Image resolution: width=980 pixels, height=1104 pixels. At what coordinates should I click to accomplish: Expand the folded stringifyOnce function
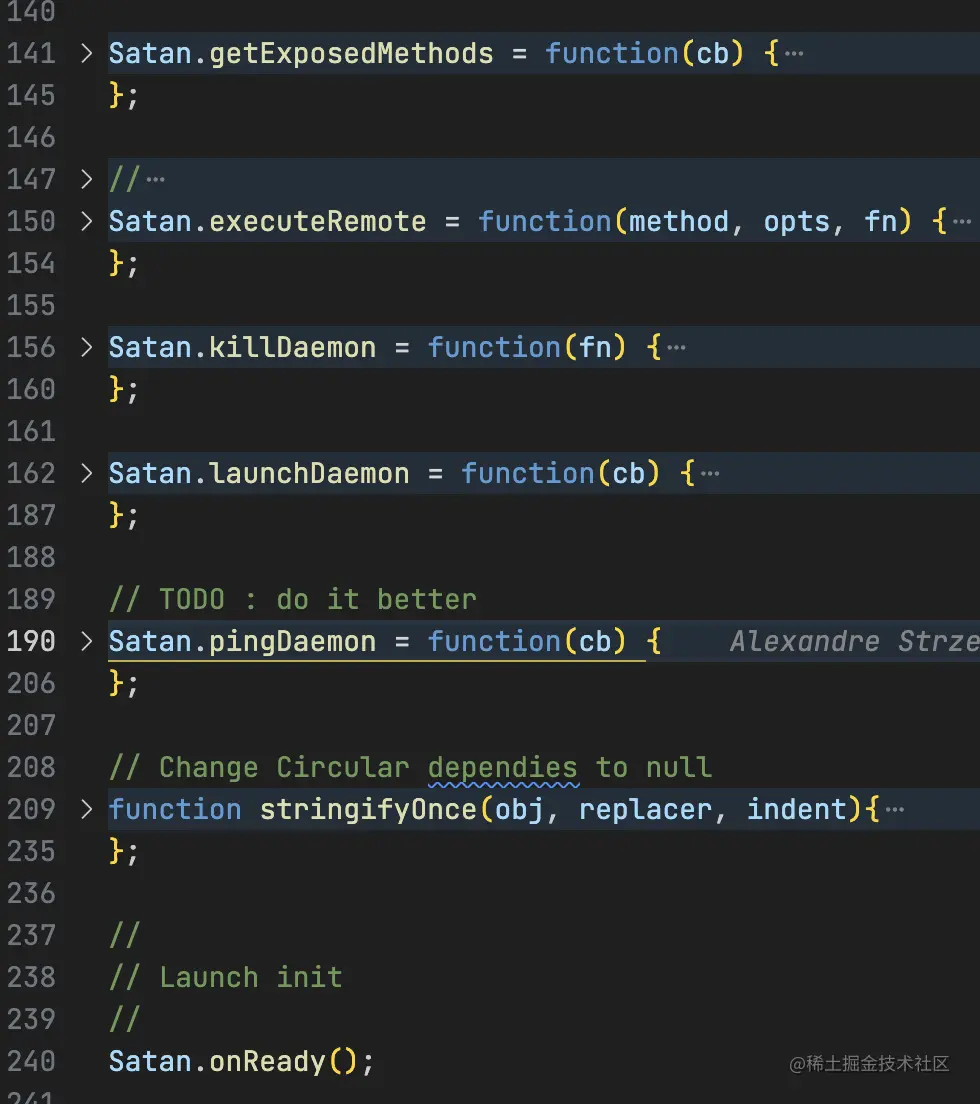point(86,809)
